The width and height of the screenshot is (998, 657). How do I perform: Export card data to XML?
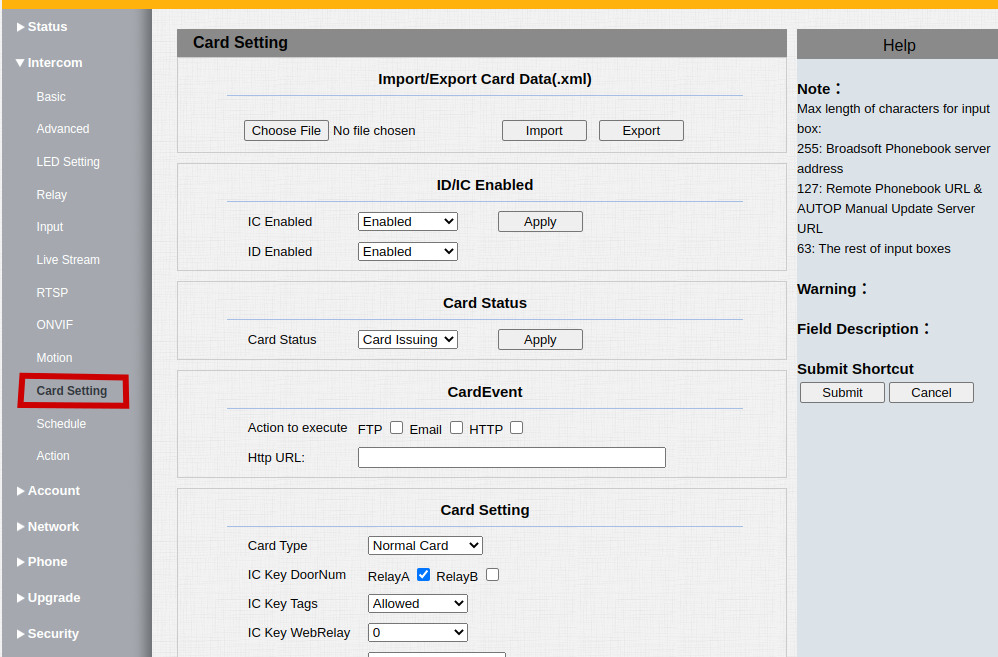tap(641, 131)
